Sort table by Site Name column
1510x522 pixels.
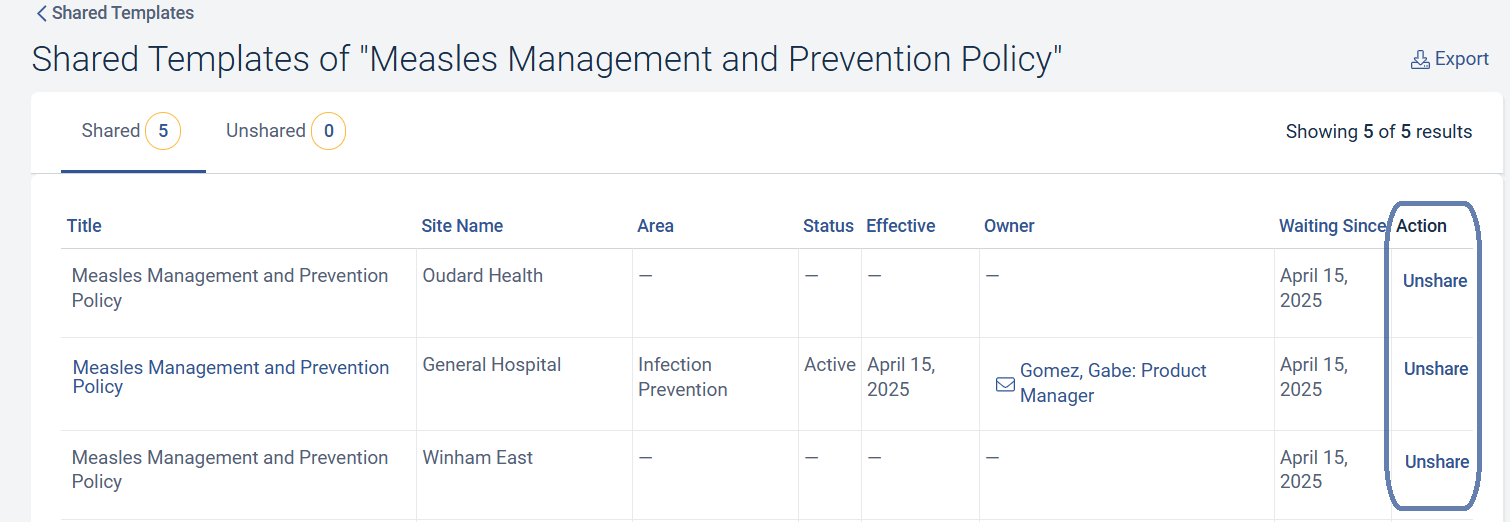[461, 226]
